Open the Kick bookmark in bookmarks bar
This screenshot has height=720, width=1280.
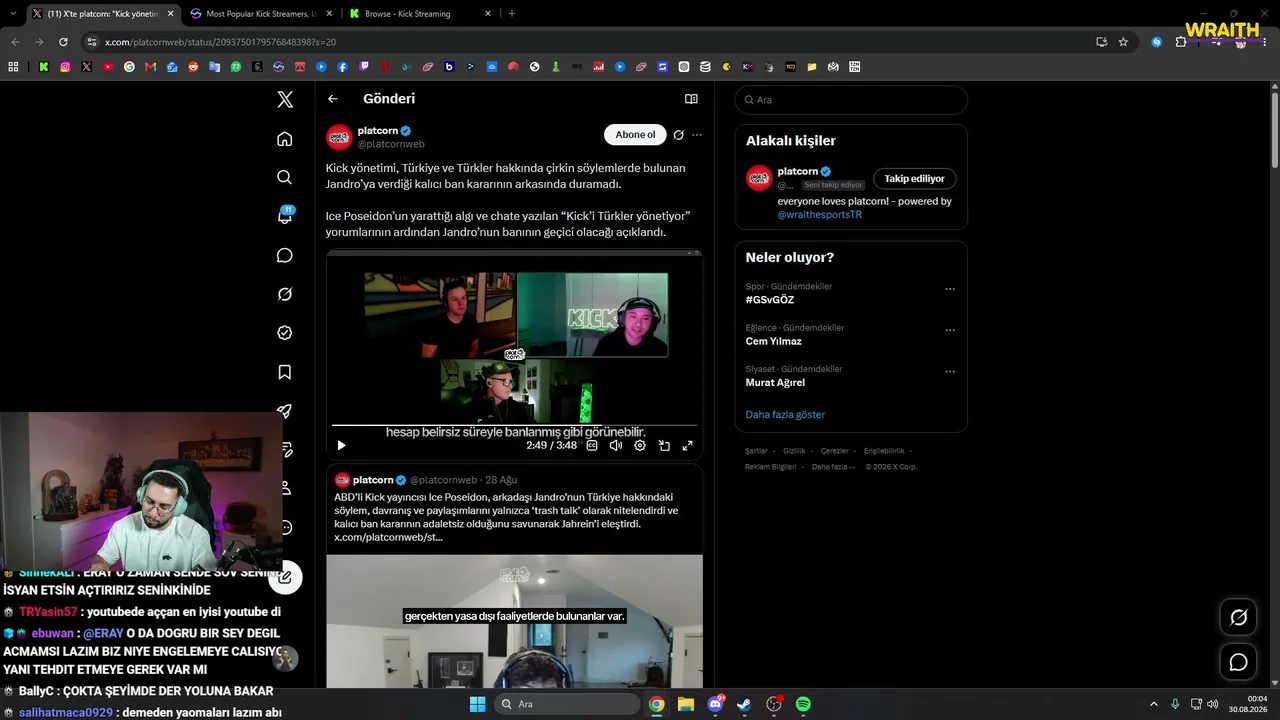[x=44, y=67]
